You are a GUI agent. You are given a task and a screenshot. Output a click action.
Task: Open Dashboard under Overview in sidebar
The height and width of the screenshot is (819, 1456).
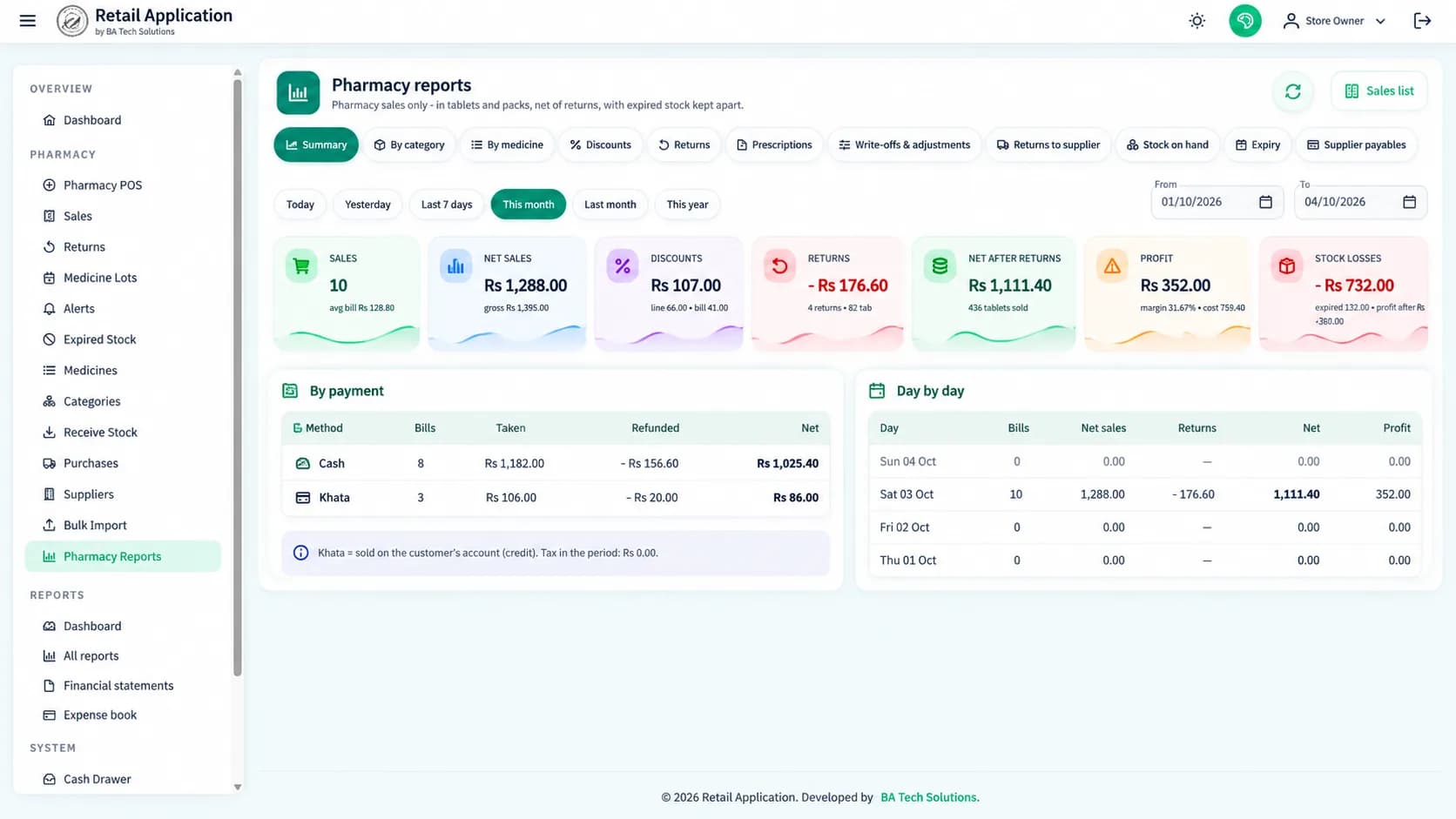(123, 120)
